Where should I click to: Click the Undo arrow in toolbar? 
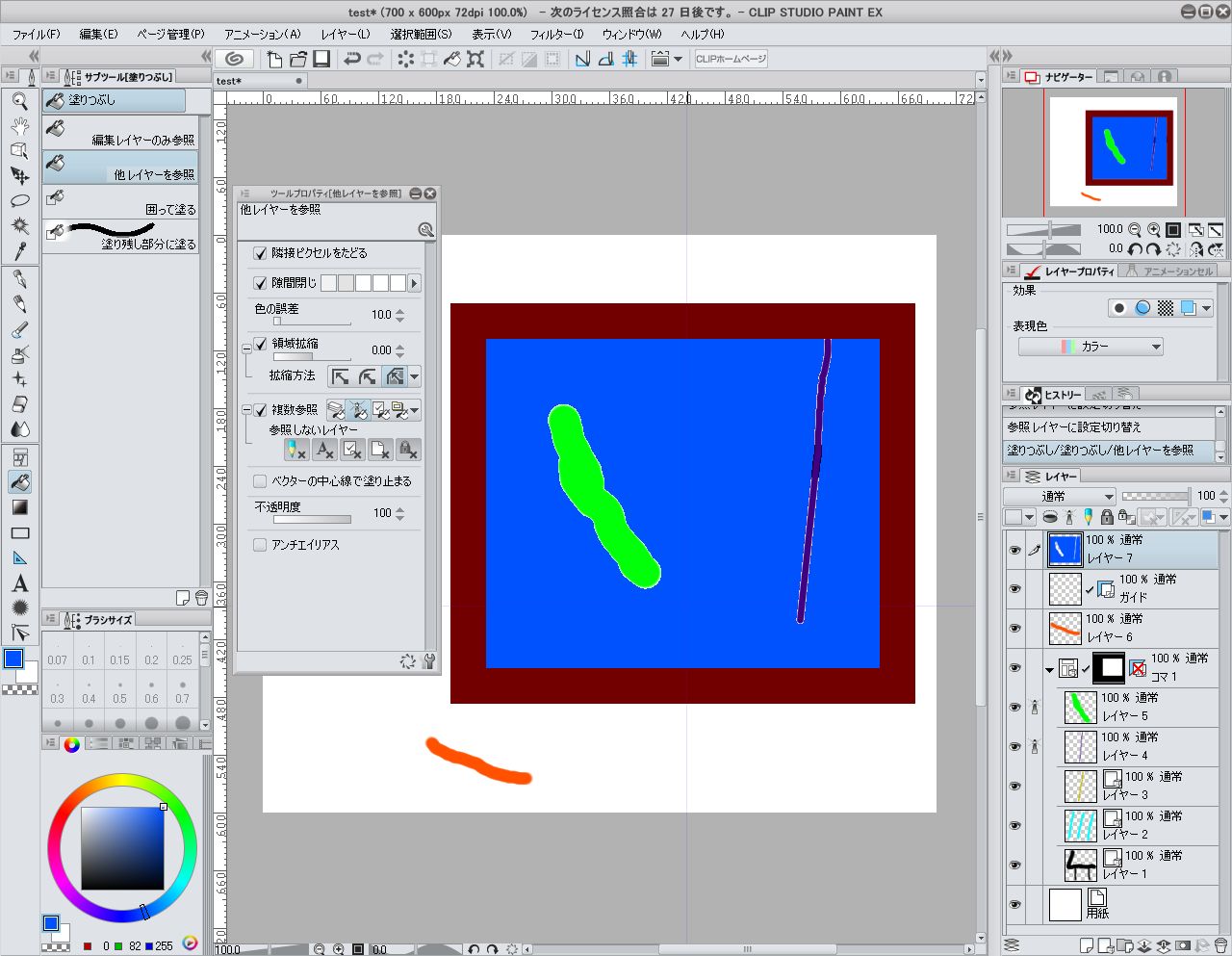click(x=352, y=59)
